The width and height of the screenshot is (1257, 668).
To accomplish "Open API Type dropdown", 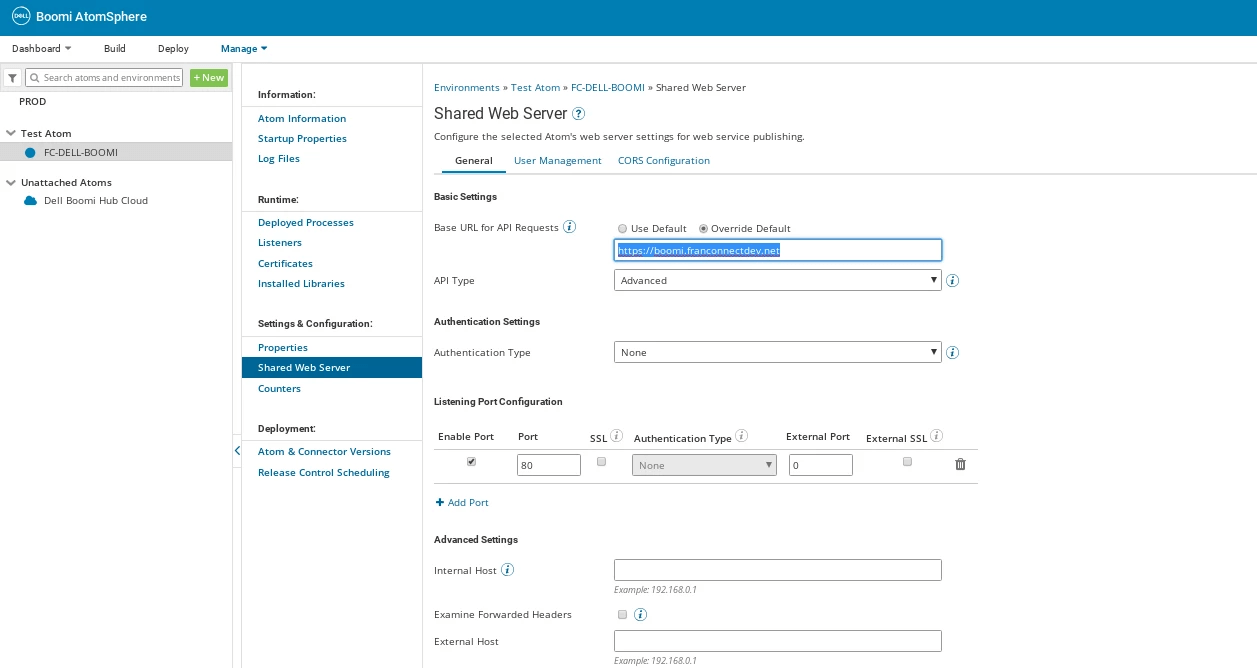I will [778, 281].
